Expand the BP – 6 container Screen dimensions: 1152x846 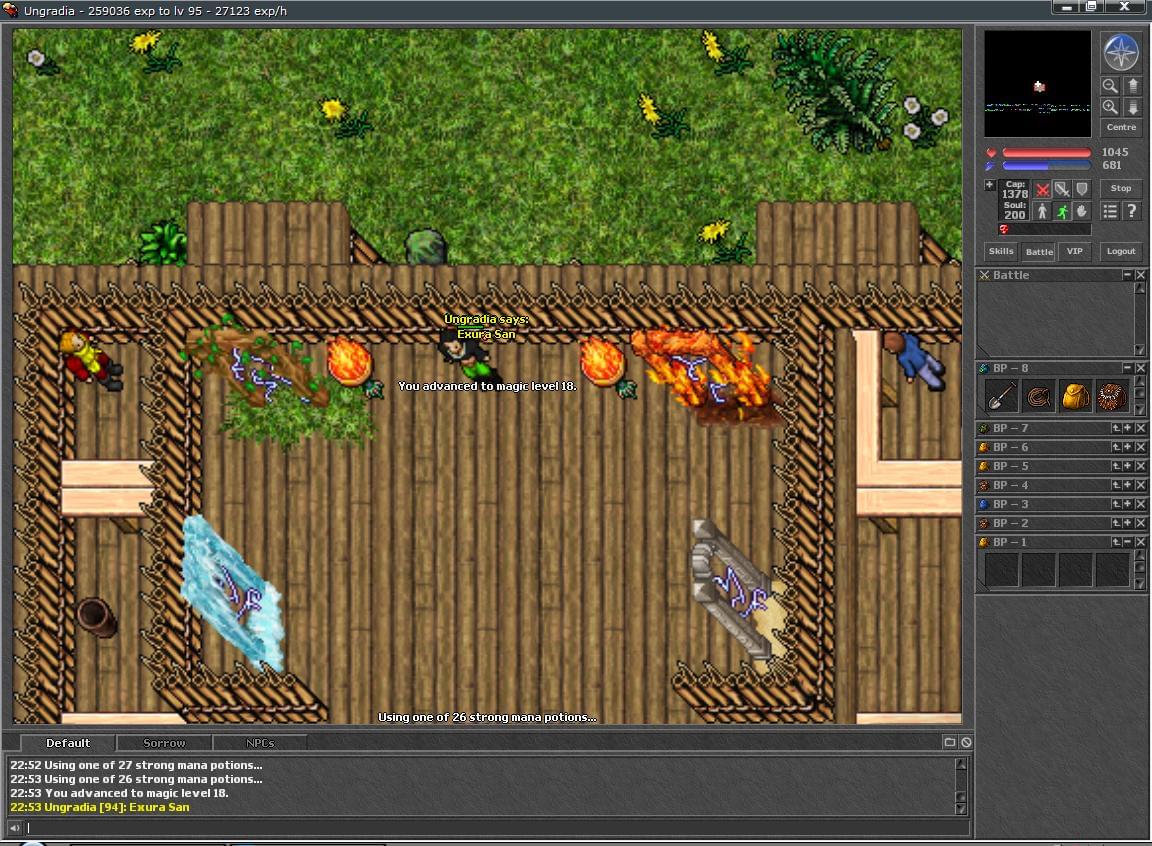click(x=1128, y=447)
